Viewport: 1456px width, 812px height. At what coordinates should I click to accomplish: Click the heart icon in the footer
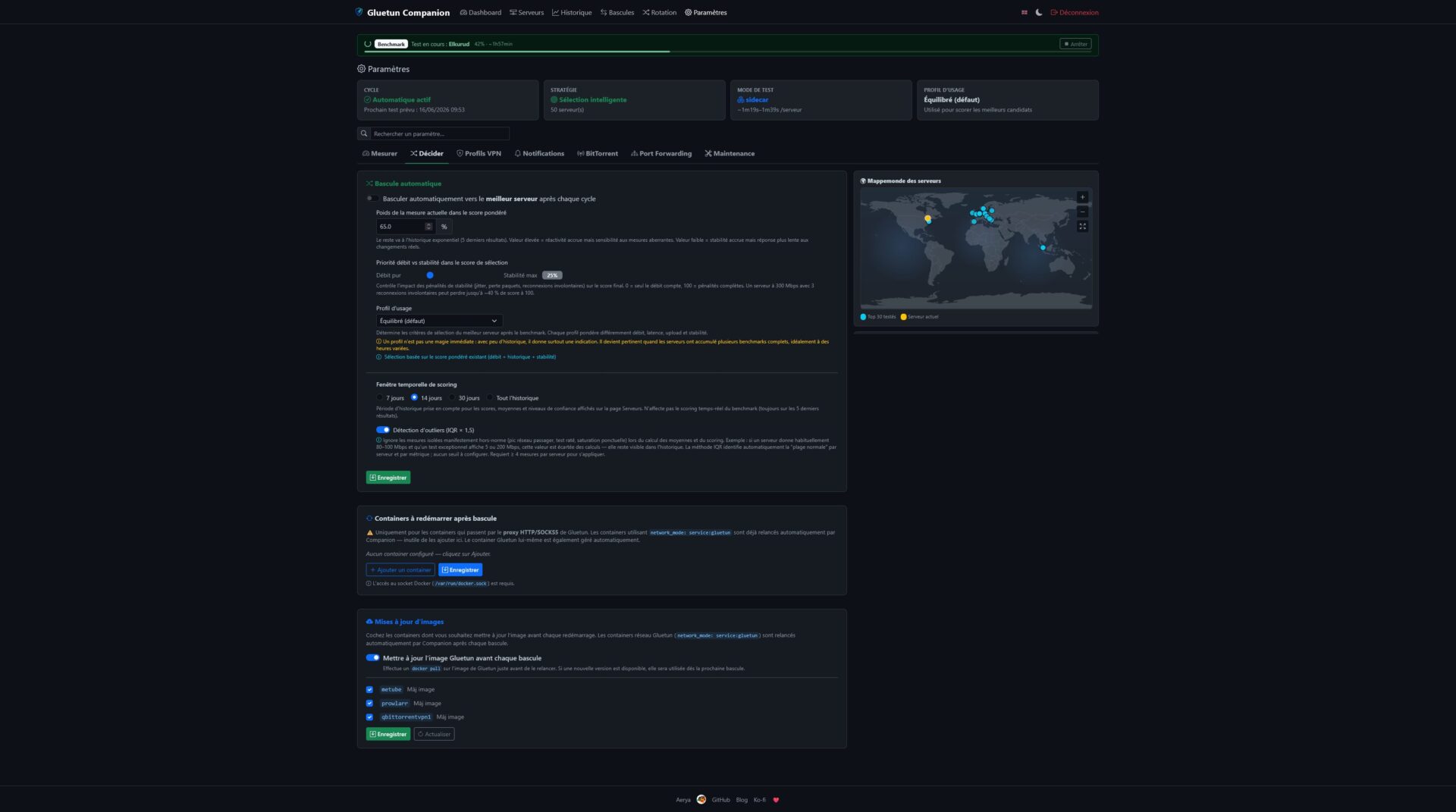click(x=776, y=800)
